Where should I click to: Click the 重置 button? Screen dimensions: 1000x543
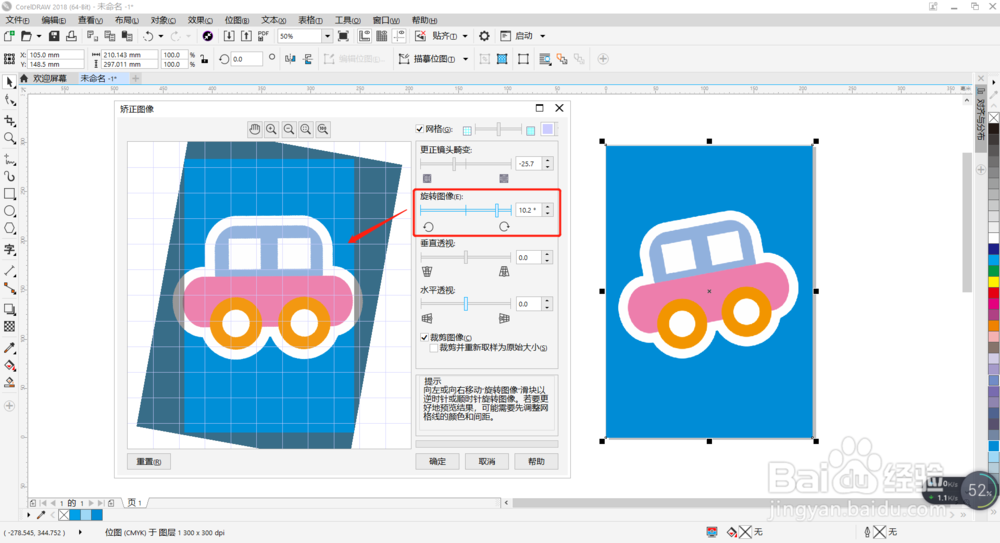coord(149,461)
